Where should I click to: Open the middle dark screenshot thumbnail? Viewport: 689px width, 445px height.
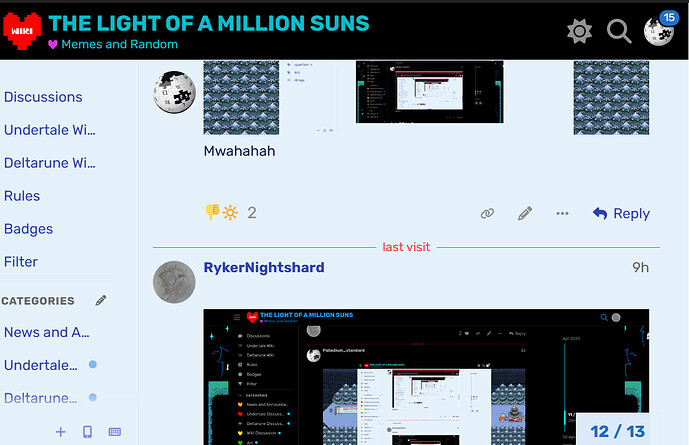[430, 92]
